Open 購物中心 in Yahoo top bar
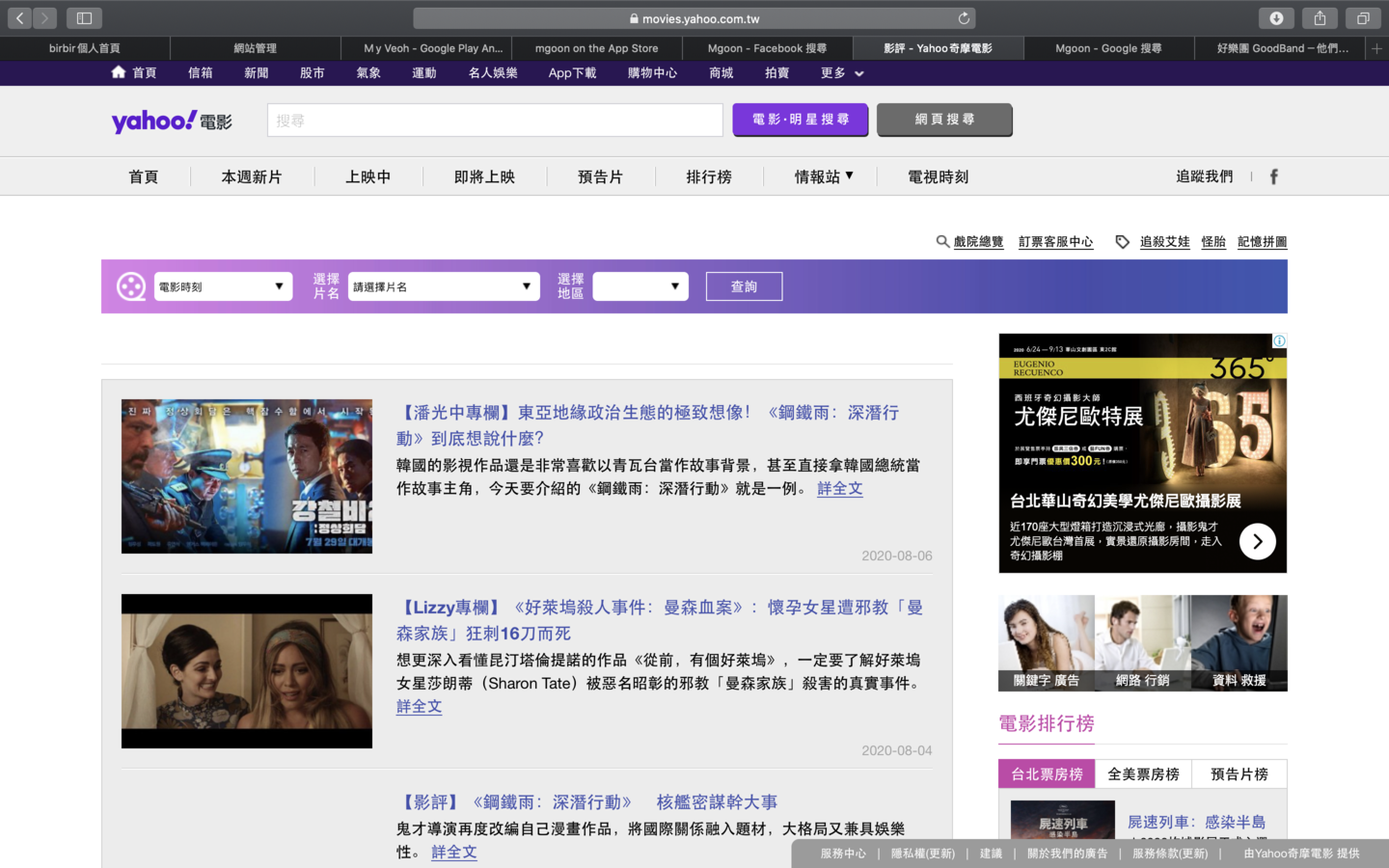The width and height of the screenshot is (1389, 868). click(652, 73)
